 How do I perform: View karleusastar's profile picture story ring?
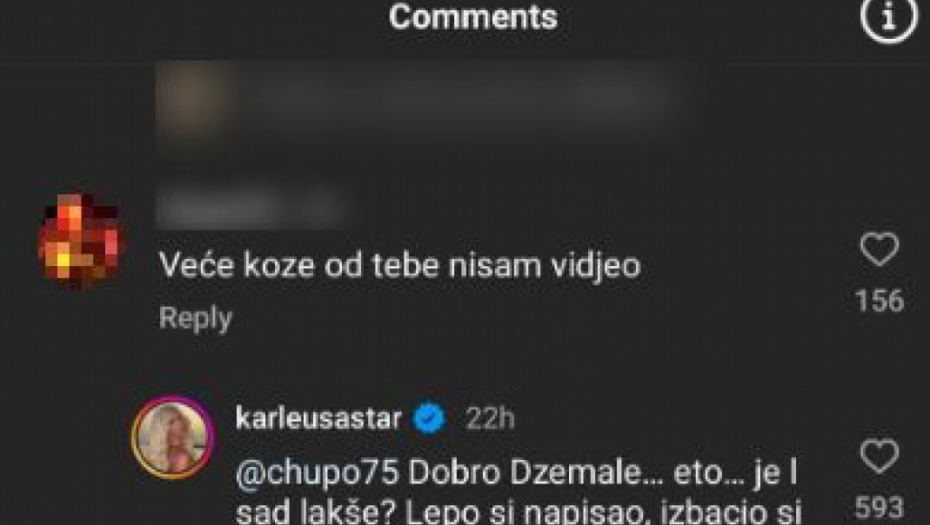coord(172,438)
